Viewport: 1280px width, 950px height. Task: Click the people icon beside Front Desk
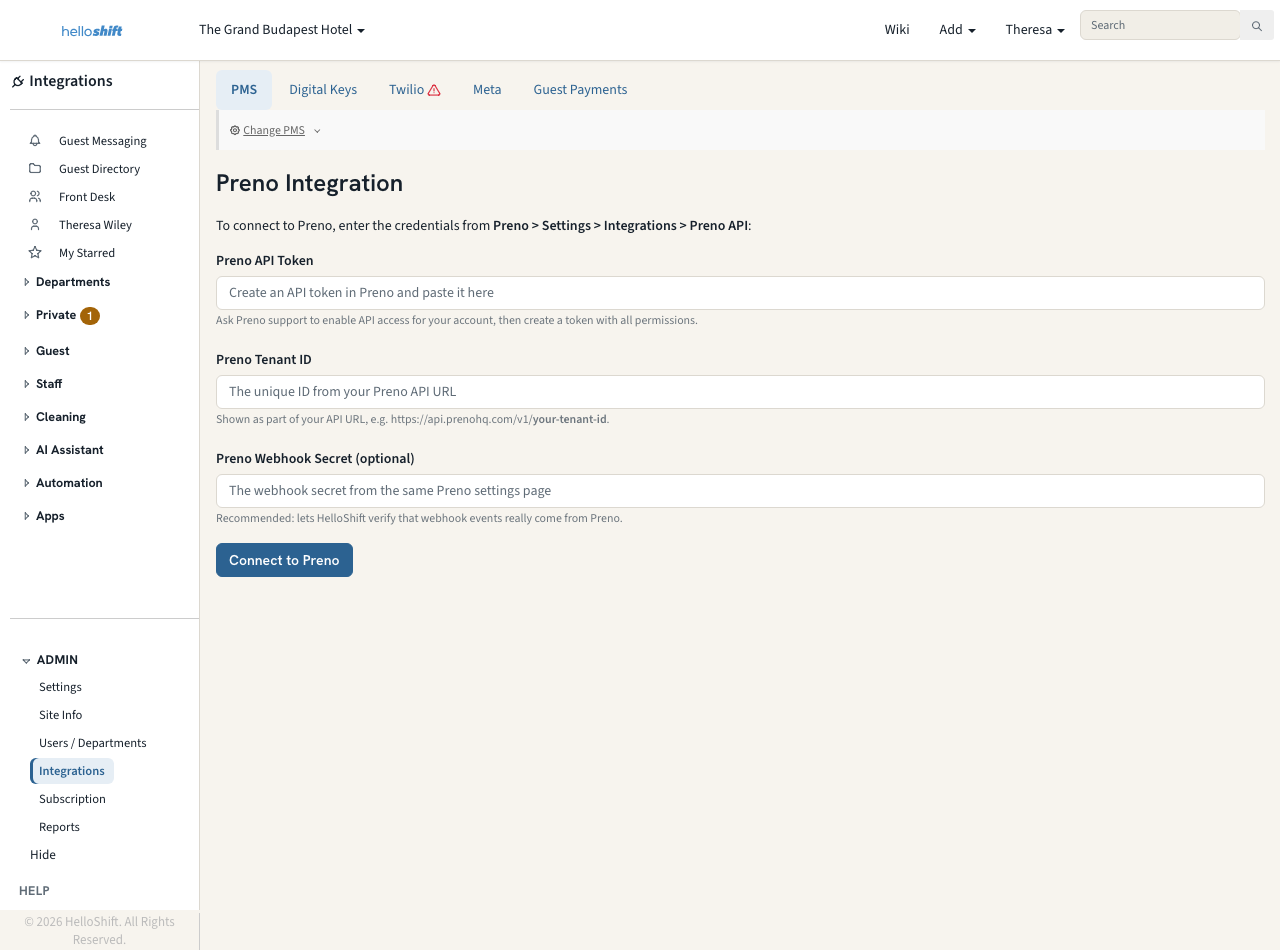point(35,197)
